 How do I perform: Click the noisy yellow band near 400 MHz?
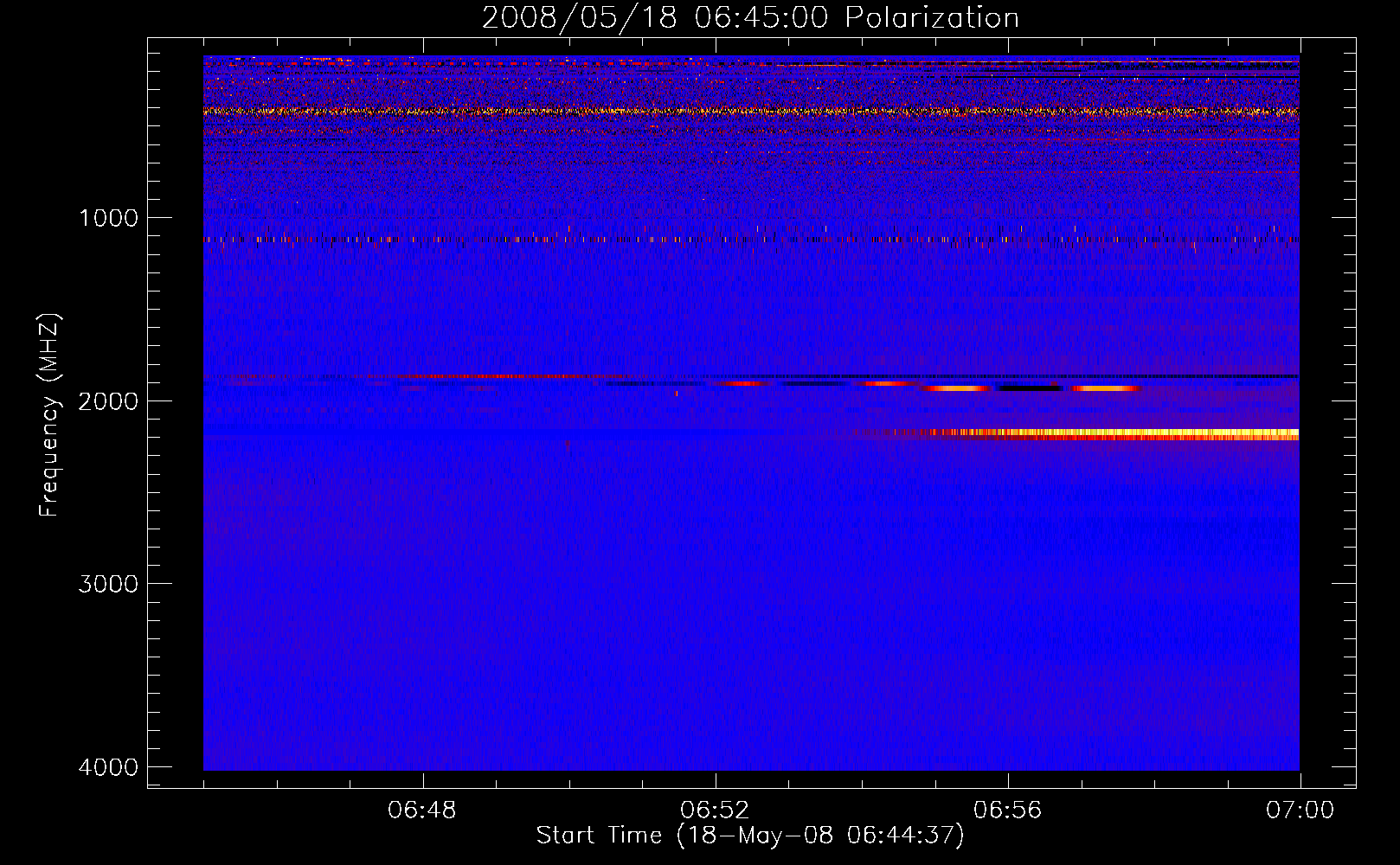(751, 112)
